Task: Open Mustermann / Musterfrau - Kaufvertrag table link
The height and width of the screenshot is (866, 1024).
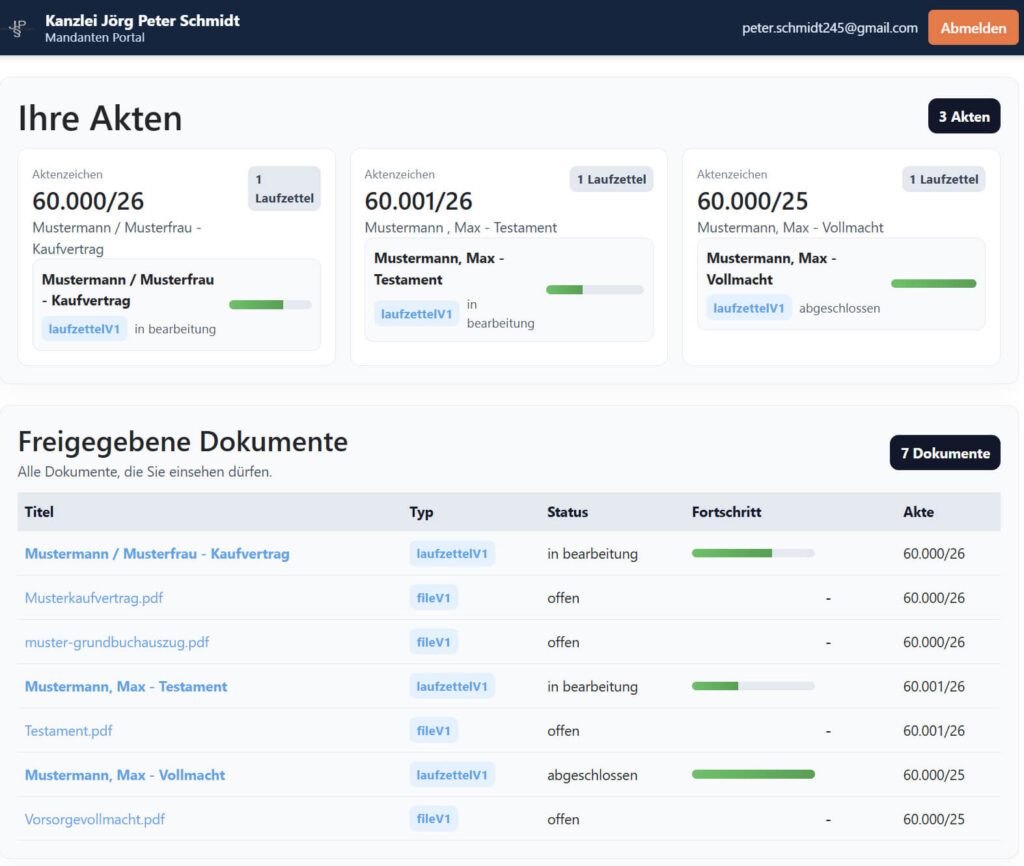Action: click(x=157, y=554)
